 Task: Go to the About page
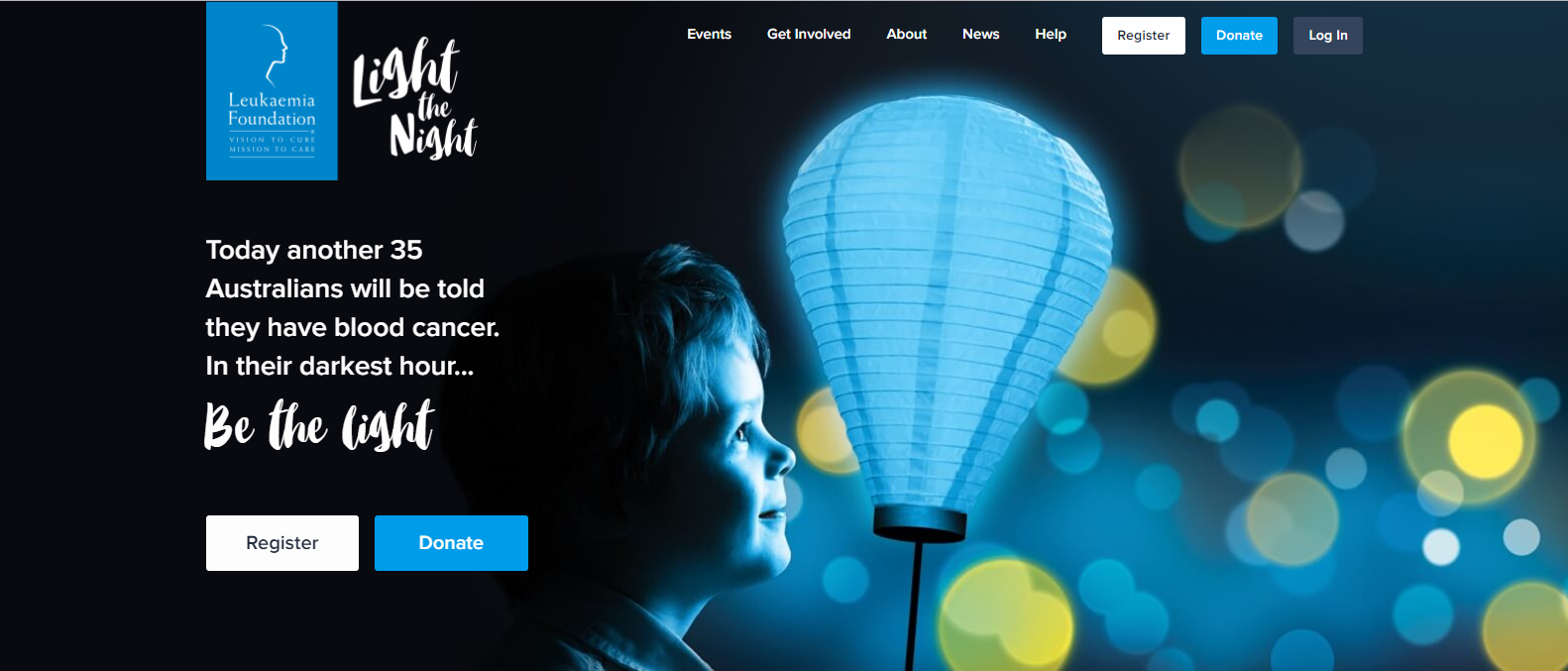click(x=906, y=34)
